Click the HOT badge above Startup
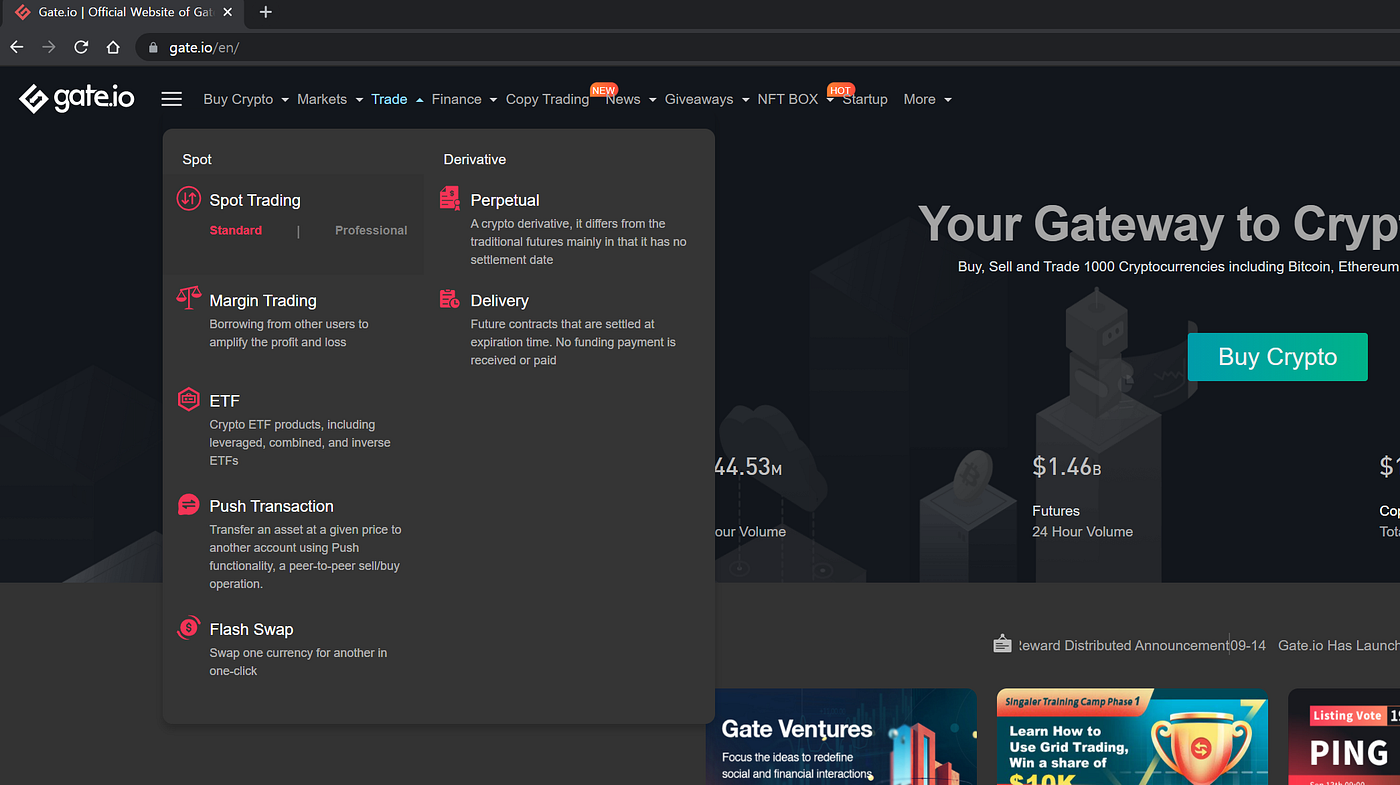 [x=840, y=90]
